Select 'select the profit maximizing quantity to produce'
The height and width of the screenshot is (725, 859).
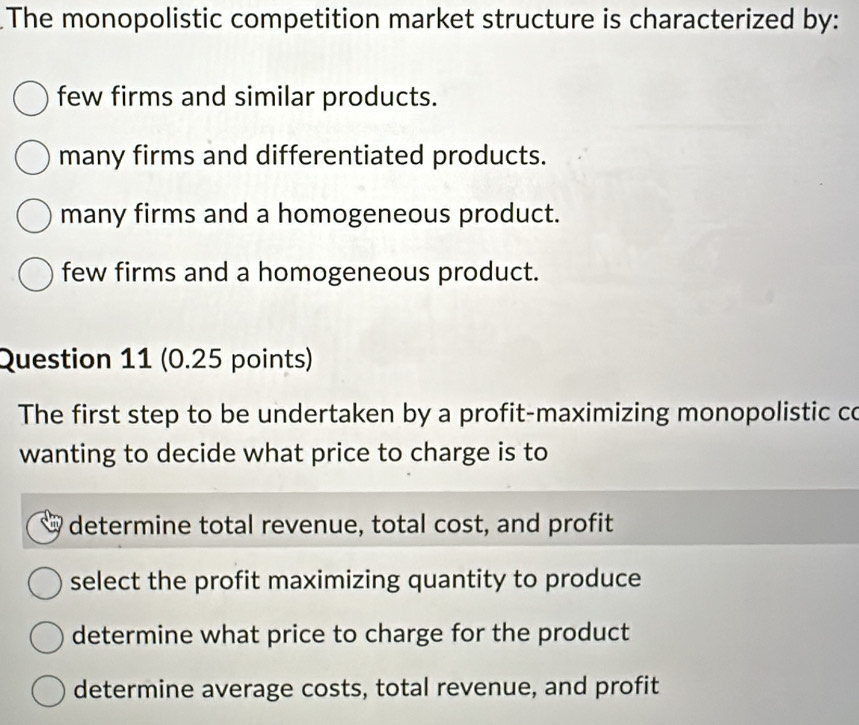45,584
